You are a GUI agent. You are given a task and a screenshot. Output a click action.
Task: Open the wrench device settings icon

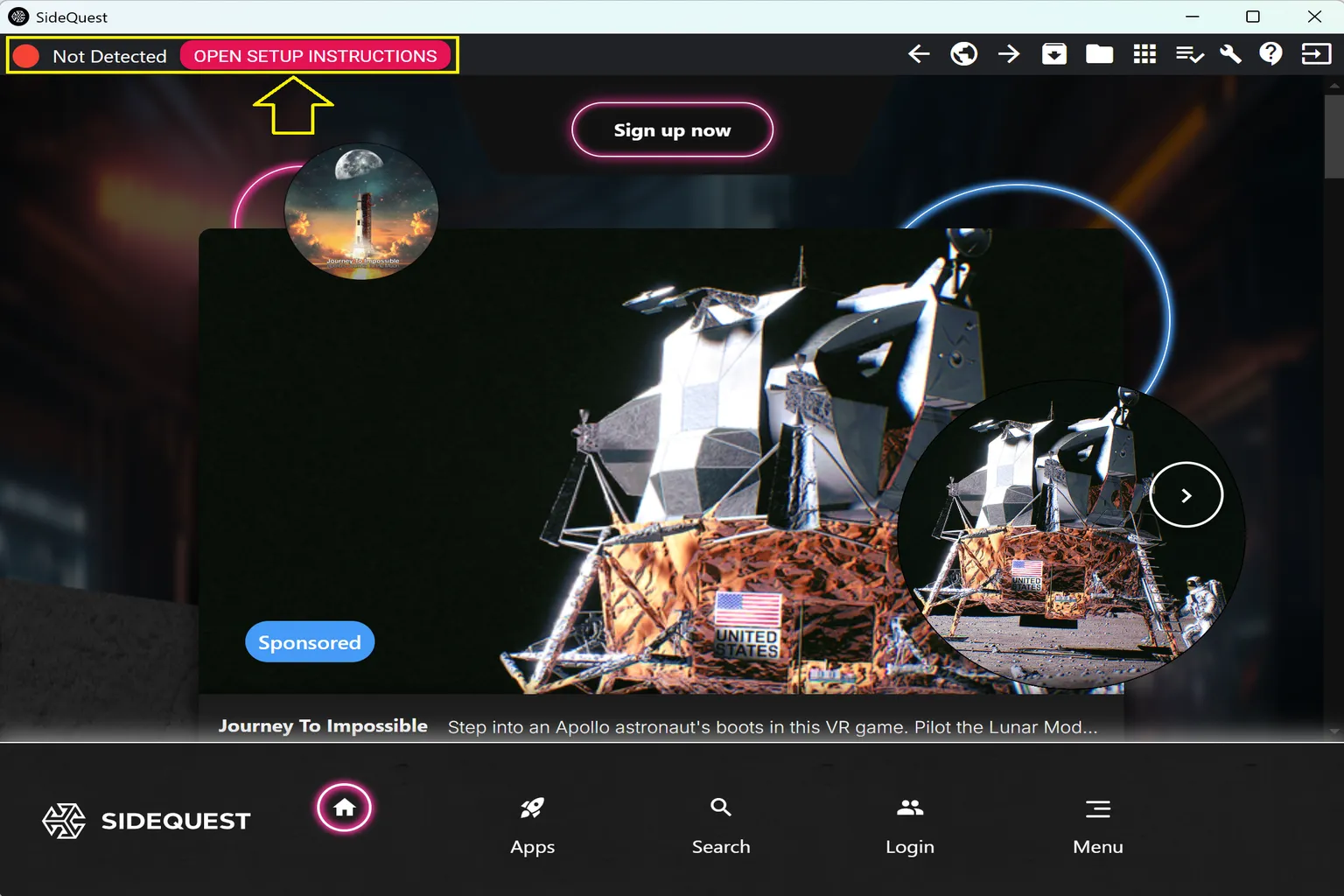click(1230, 54)
